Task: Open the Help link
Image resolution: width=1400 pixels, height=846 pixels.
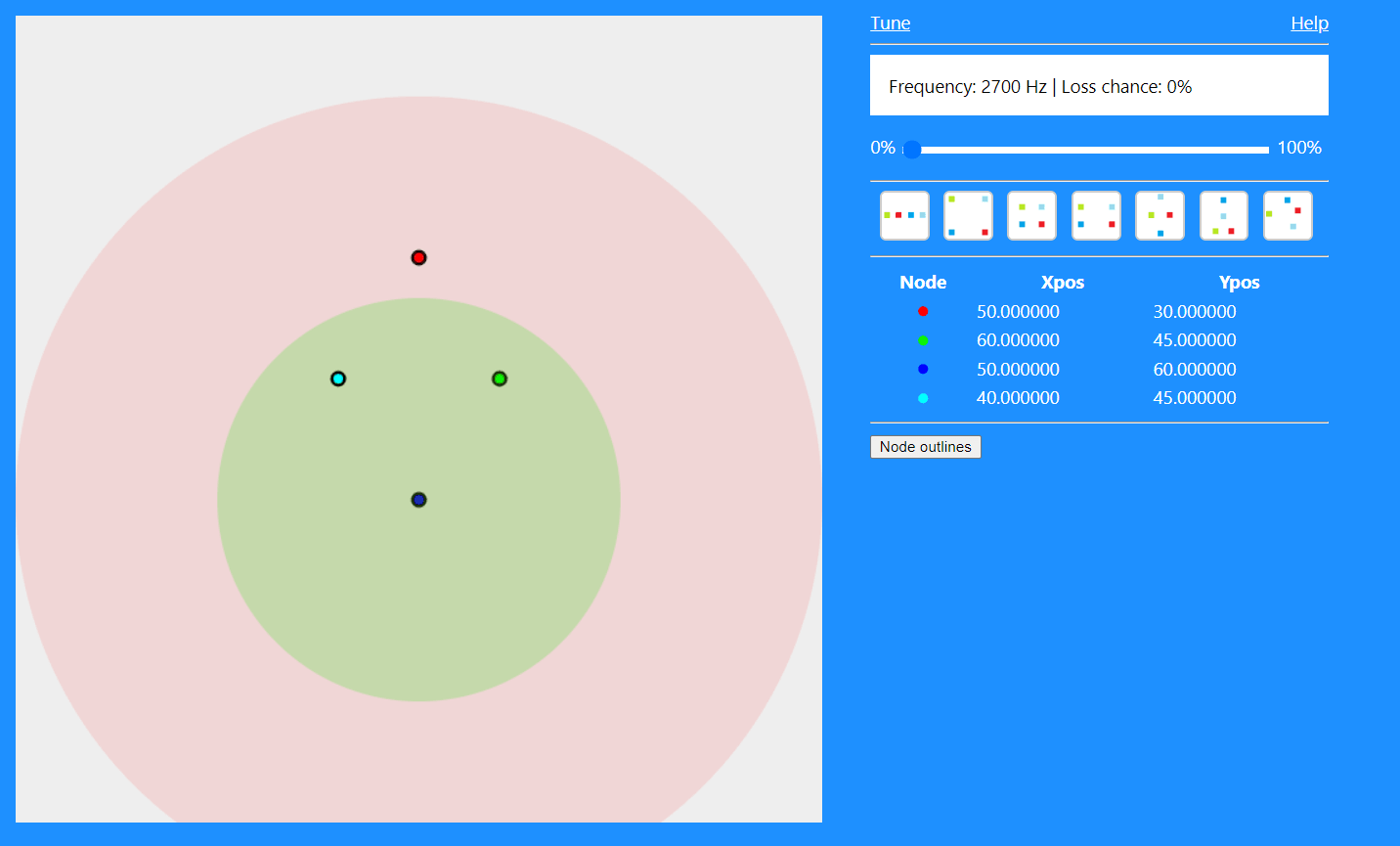Action: point(1309,23)
